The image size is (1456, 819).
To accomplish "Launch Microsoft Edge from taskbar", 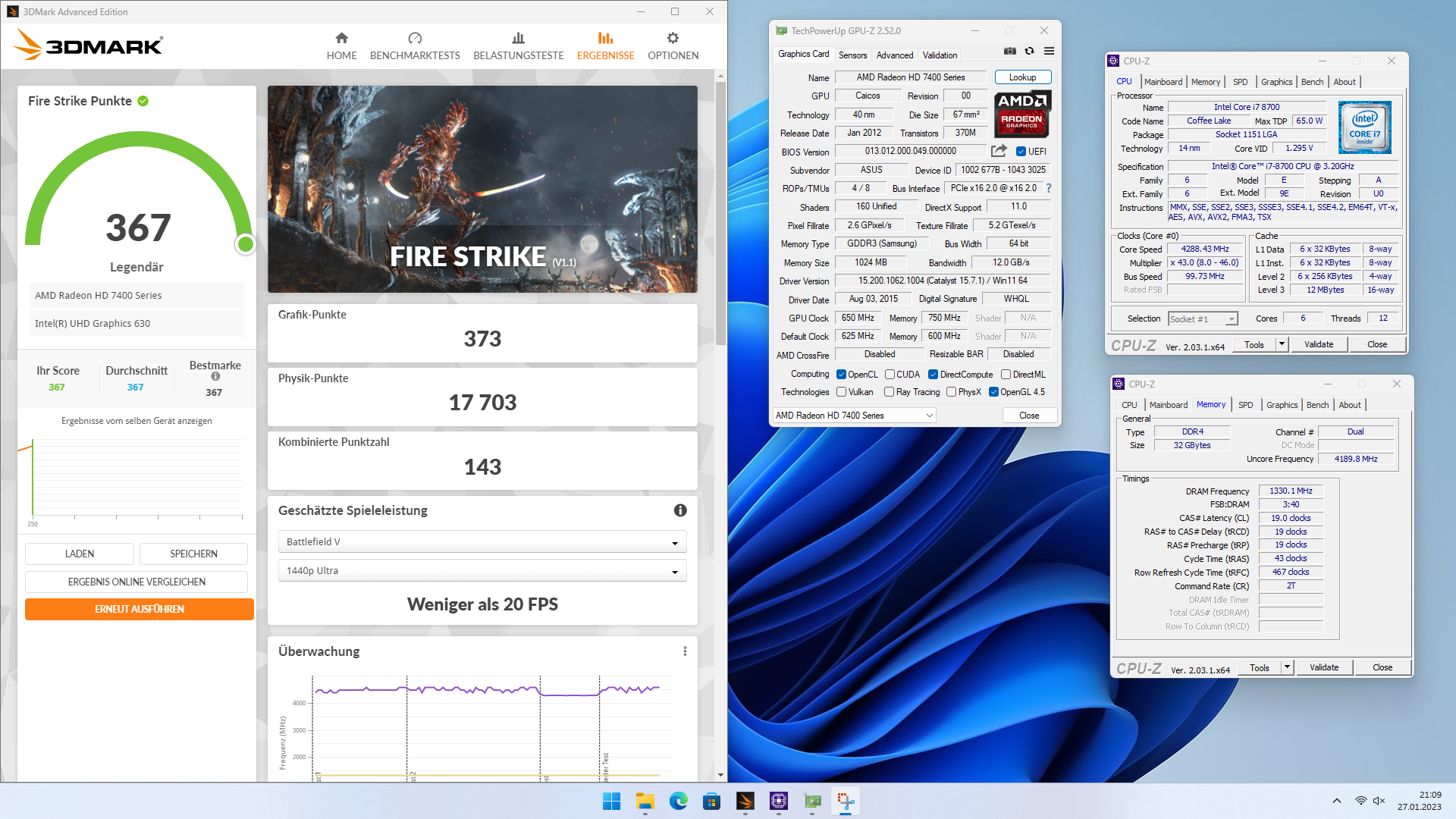I will click(678, 801).
